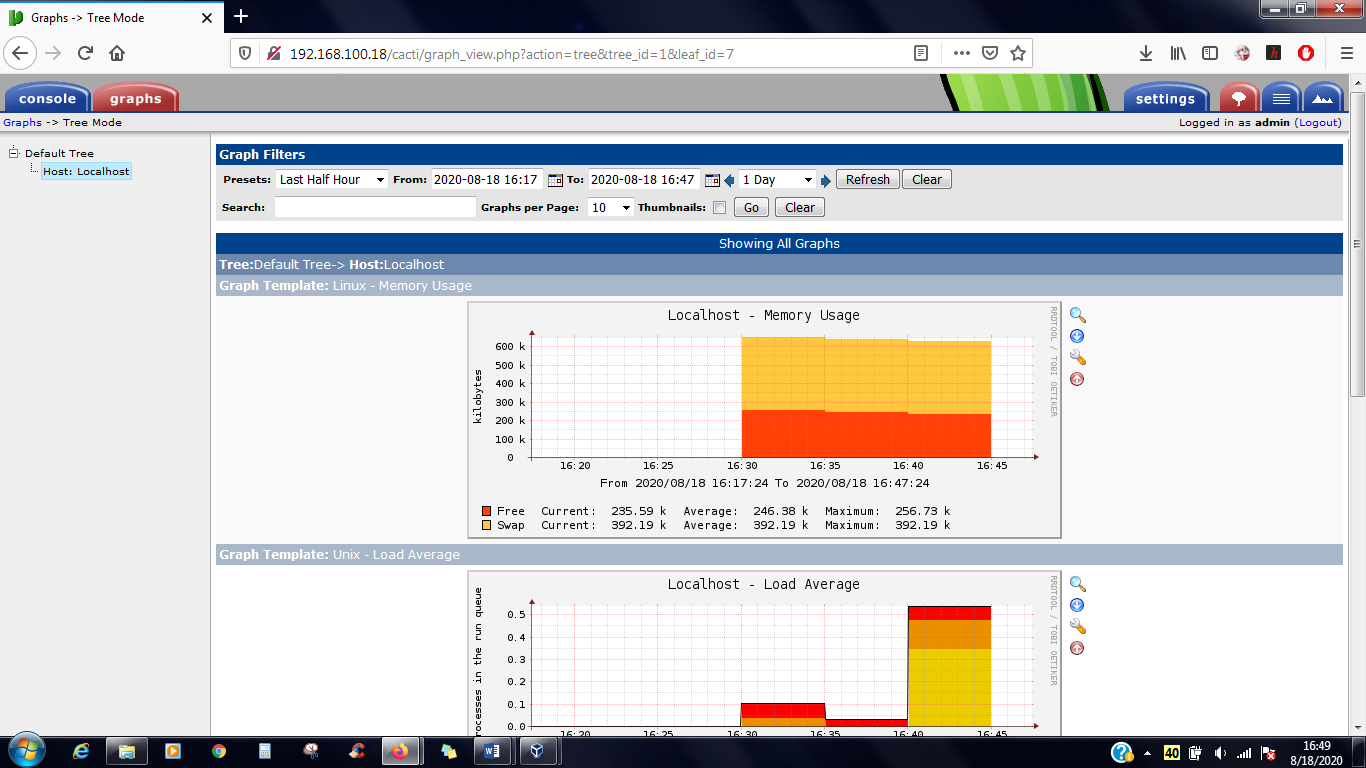The width and height of the screenshot is (1366, 768).
Task: Shift time span backward with left arrow
Action: pyautogui.click(x=729, y=180)
